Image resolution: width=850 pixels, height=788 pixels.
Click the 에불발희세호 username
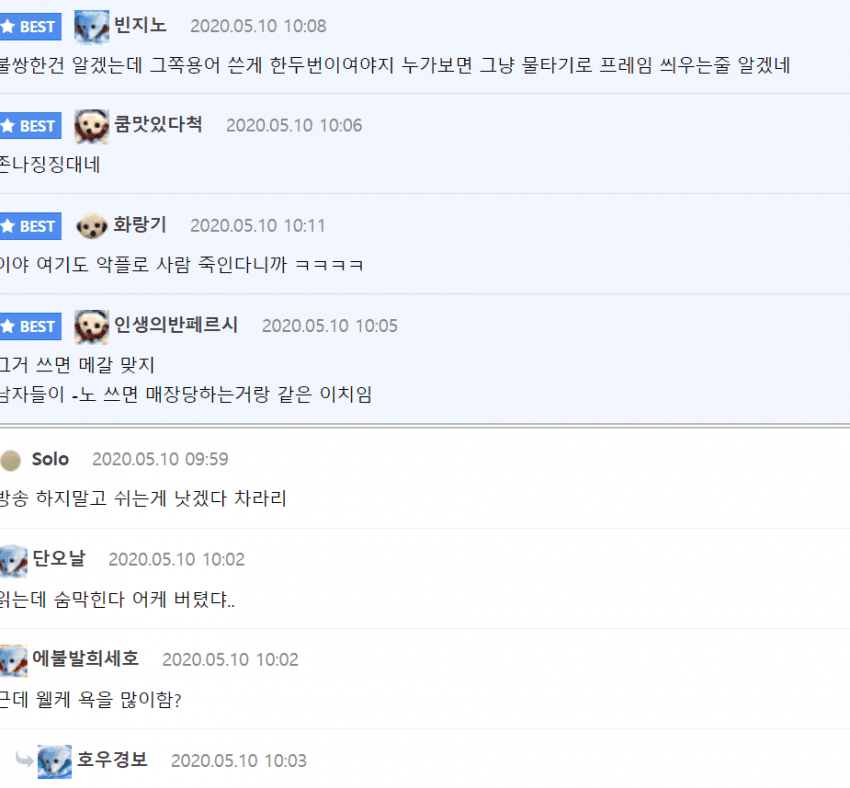point(86,659)
